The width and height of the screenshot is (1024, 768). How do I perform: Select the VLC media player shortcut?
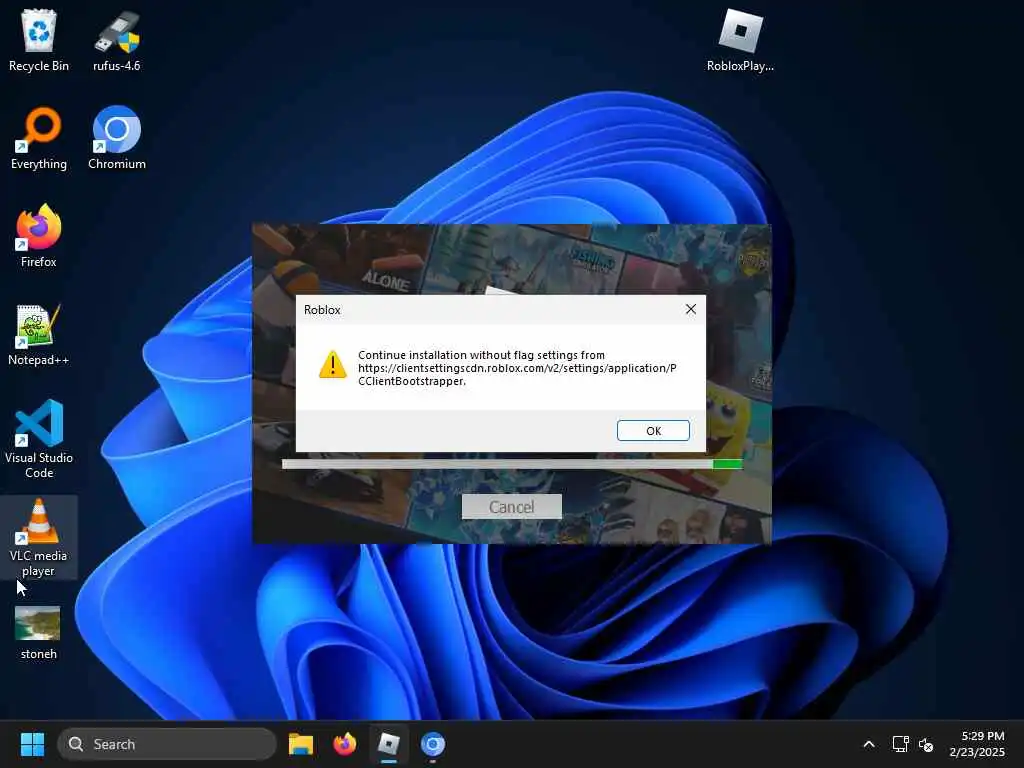tap(39, 537)
